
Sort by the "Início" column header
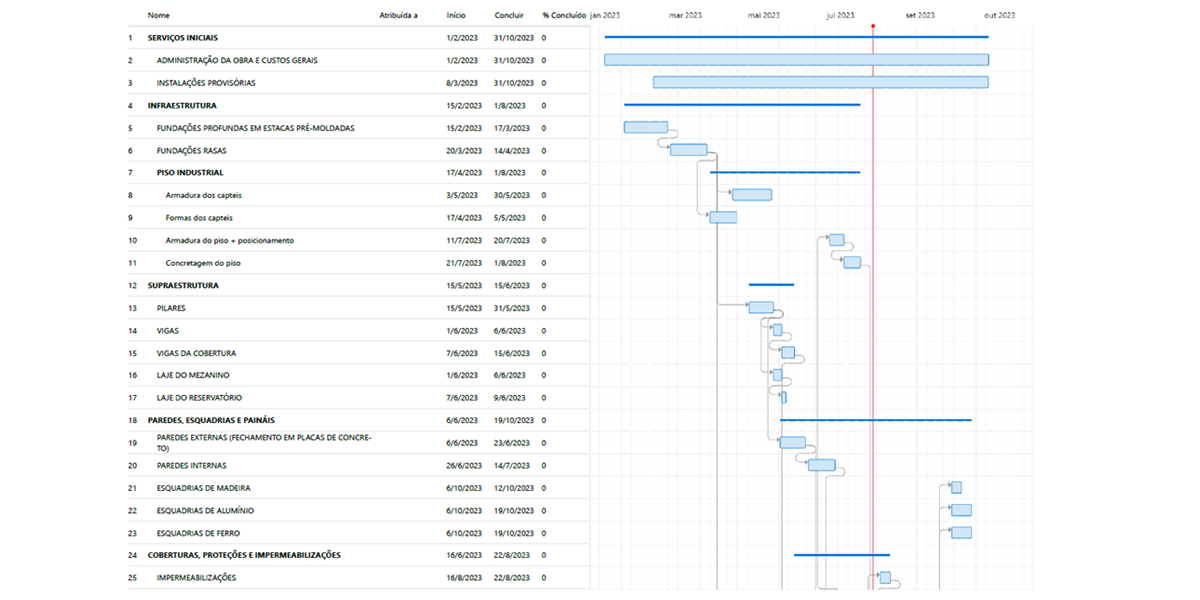(x=456, y=15)
